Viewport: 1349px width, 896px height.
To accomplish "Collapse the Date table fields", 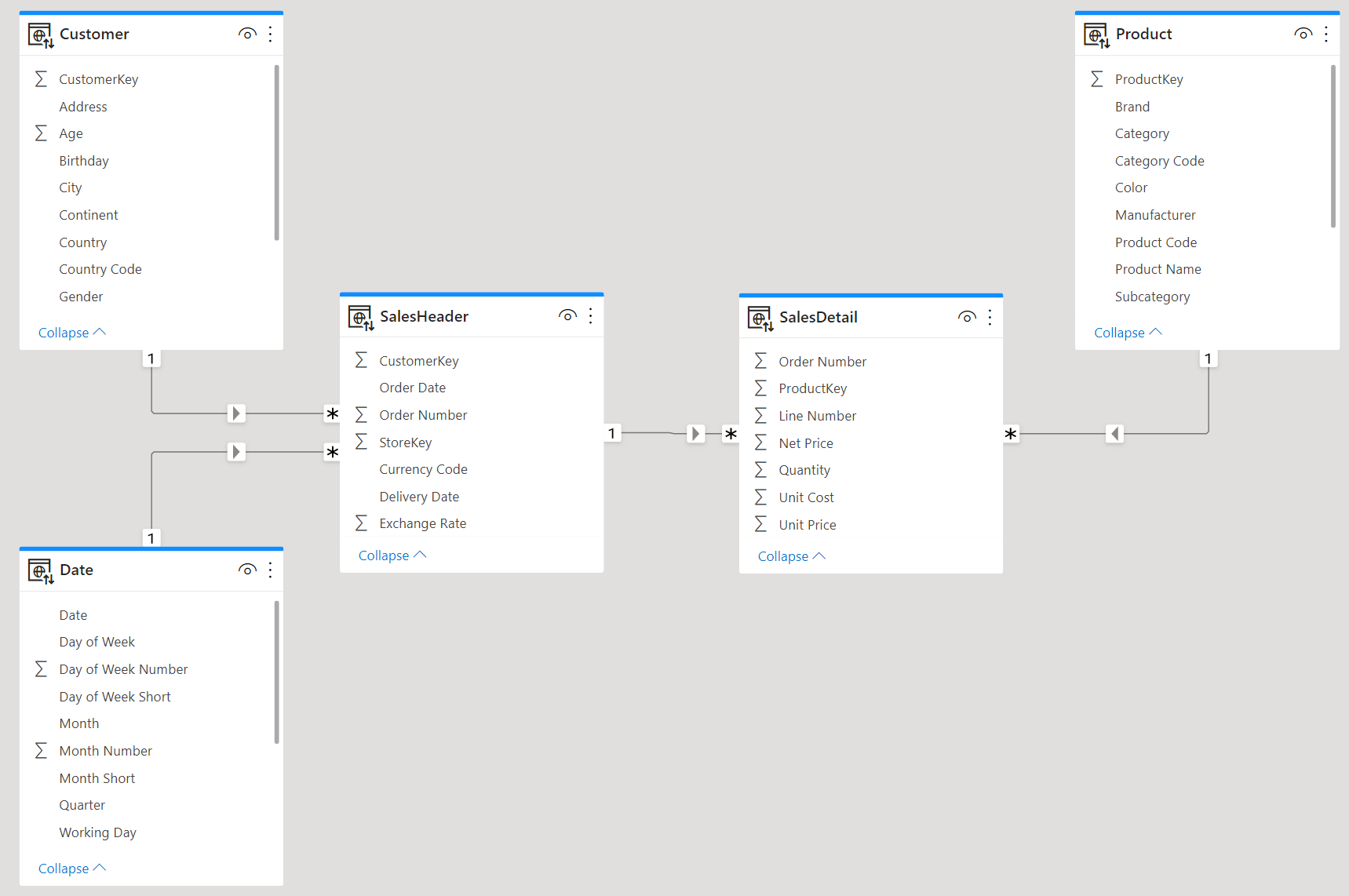I will click(x=71, y=868).
